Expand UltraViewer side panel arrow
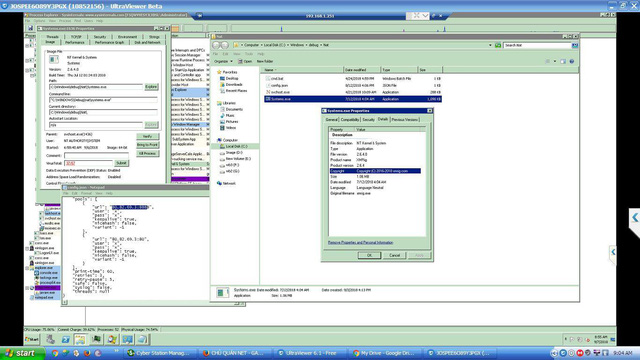This screenshot has width=640, height=360. [635, 218]
